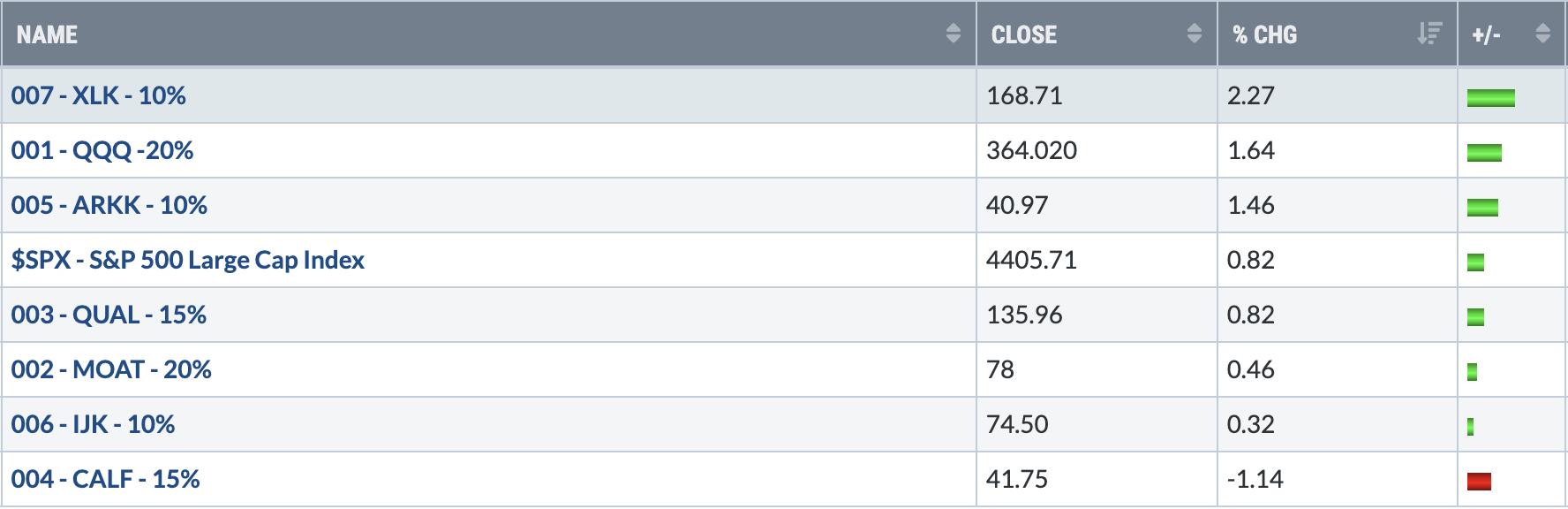Sort by CLOSE column sort arrows
Screen dimensions: 1568x509
(x=1194, y=34)
